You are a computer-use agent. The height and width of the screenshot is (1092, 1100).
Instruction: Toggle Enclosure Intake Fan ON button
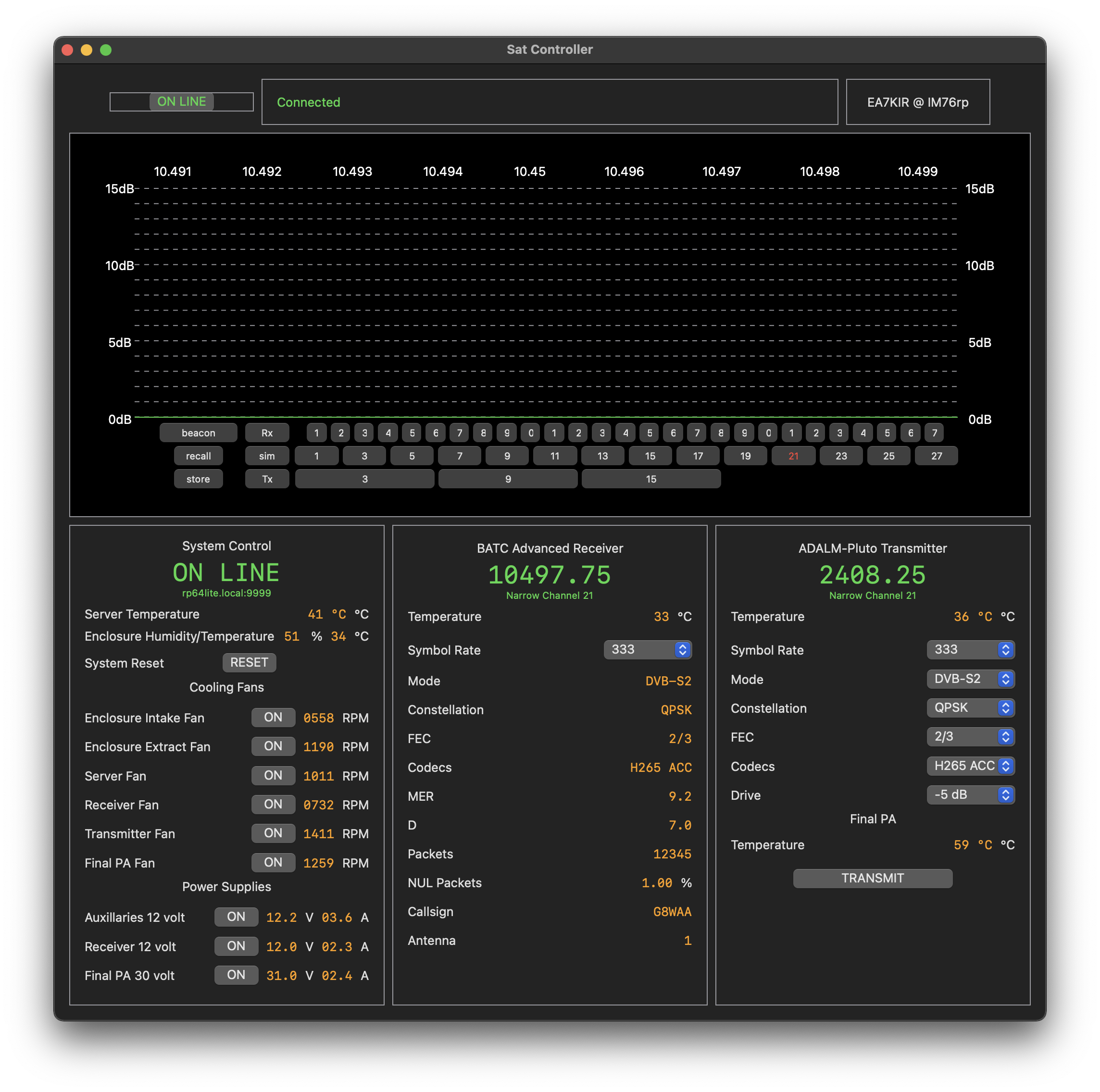[273, 718]
